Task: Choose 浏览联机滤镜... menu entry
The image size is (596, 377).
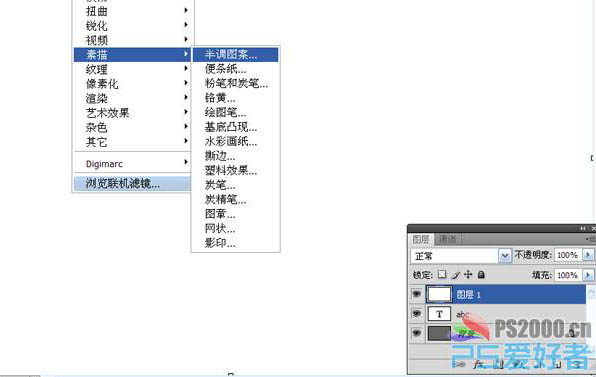Action: 132,184
